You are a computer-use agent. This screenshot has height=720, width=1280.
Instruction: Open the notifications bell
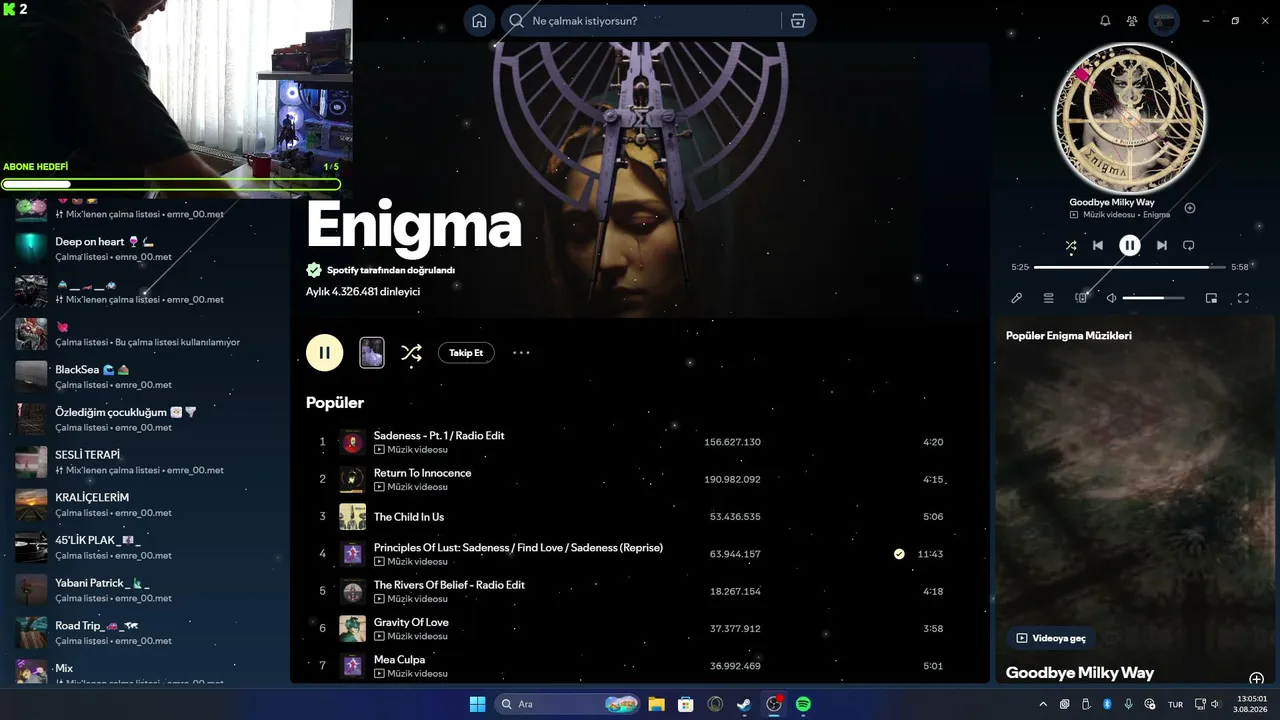point(1105,21)
